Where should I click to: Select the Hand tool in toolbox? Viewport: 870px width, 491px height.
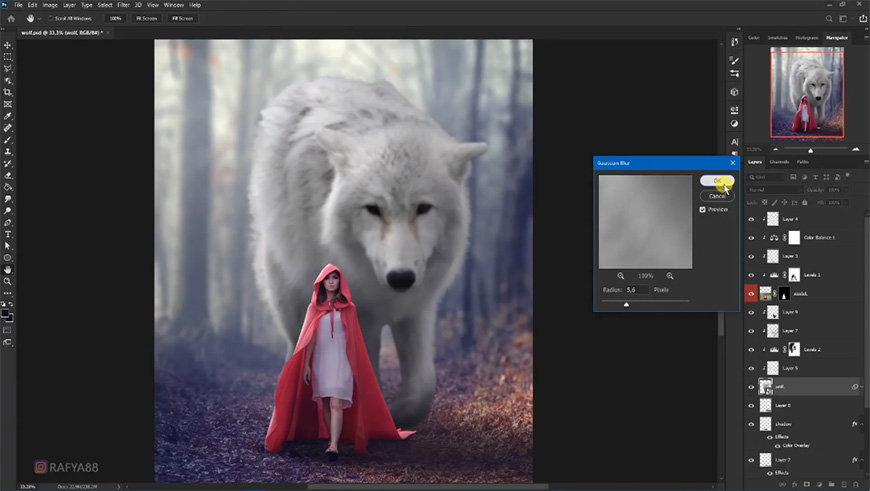click(8, 270)
